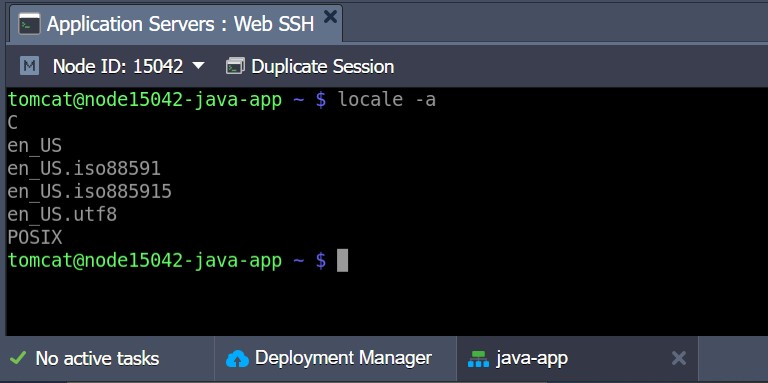
Task: Click the 'C' locale output line
Action: [13, 122]
